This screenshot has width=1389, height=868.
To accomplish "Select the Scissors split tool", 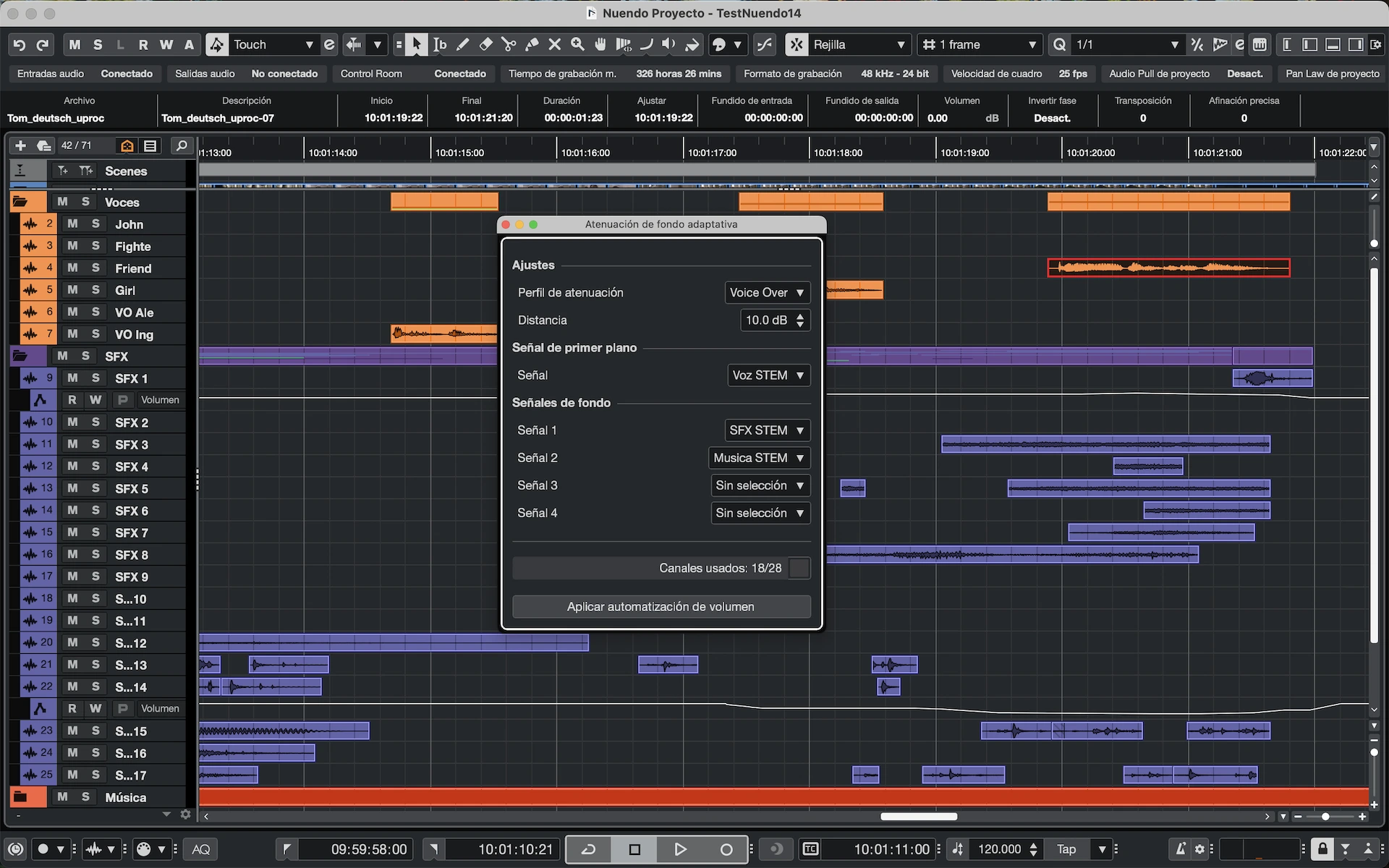I will (x=509, y=45).
